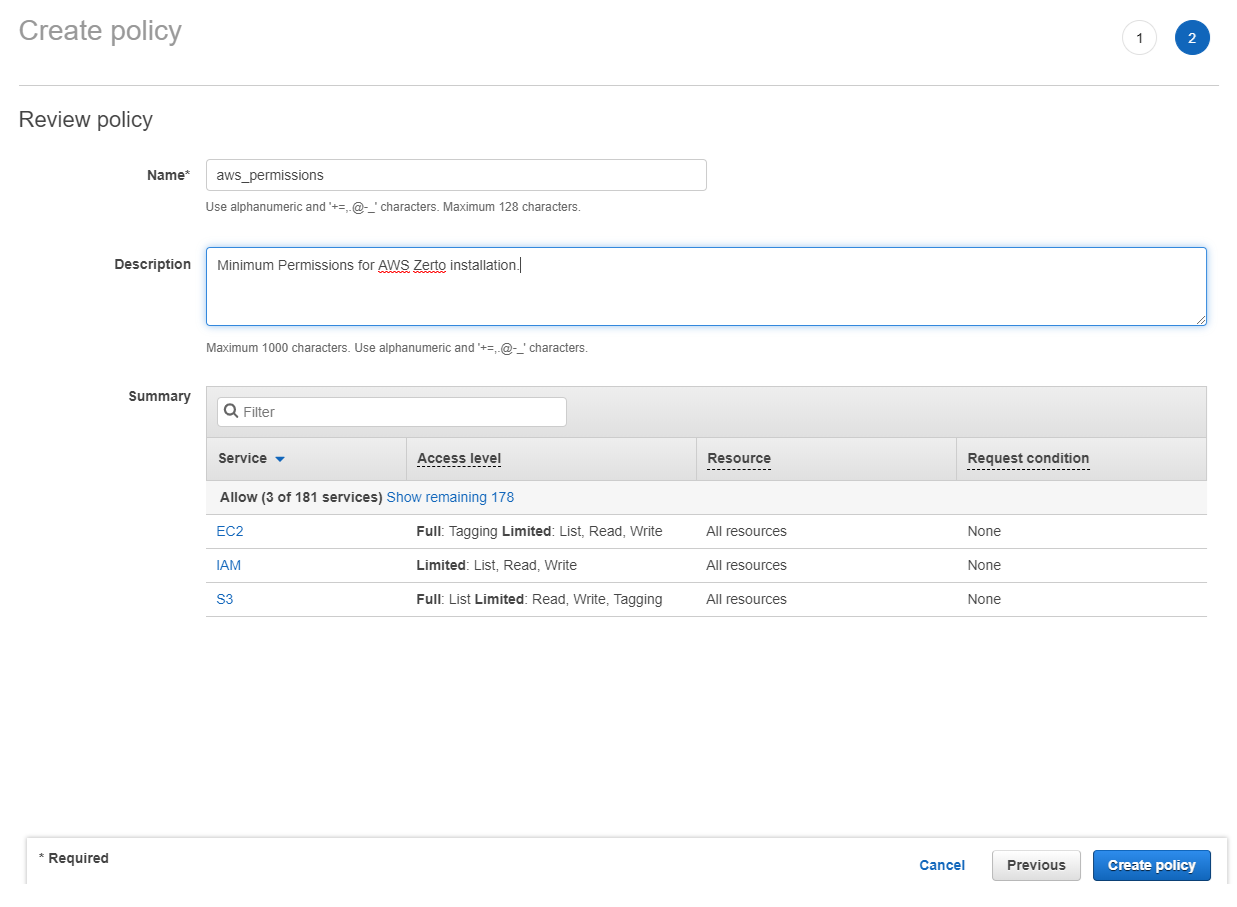The height and width of the screenshot is (907, 1237).
Task: Click the Create policy button
Action: point(1152,865)
